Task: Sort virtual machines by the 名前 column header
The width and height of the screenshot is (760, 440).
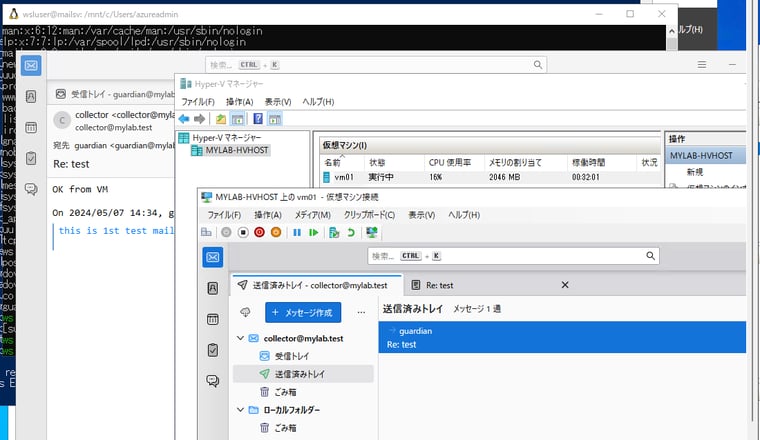Action: click(342, 162)
